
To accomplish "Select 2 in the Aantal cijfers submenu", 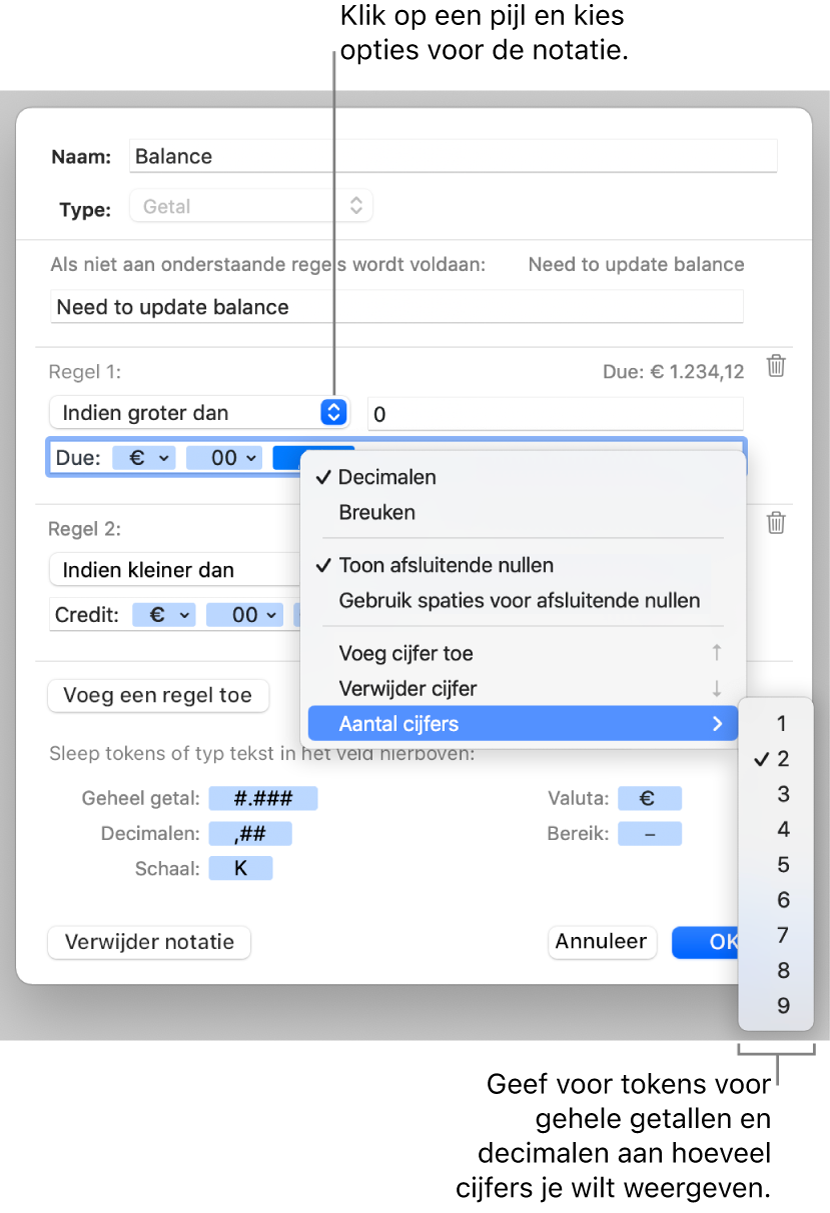I will click(x=776, y=759).
